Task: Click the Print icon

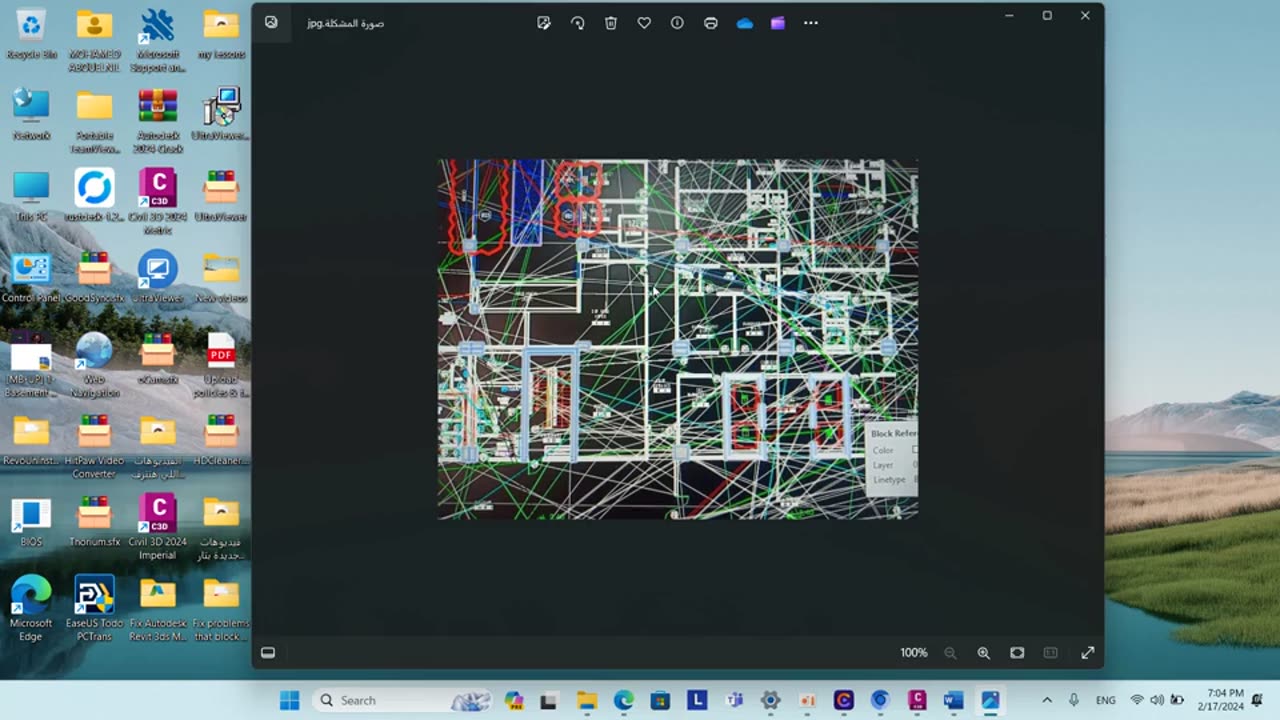Action: point(711,23)
